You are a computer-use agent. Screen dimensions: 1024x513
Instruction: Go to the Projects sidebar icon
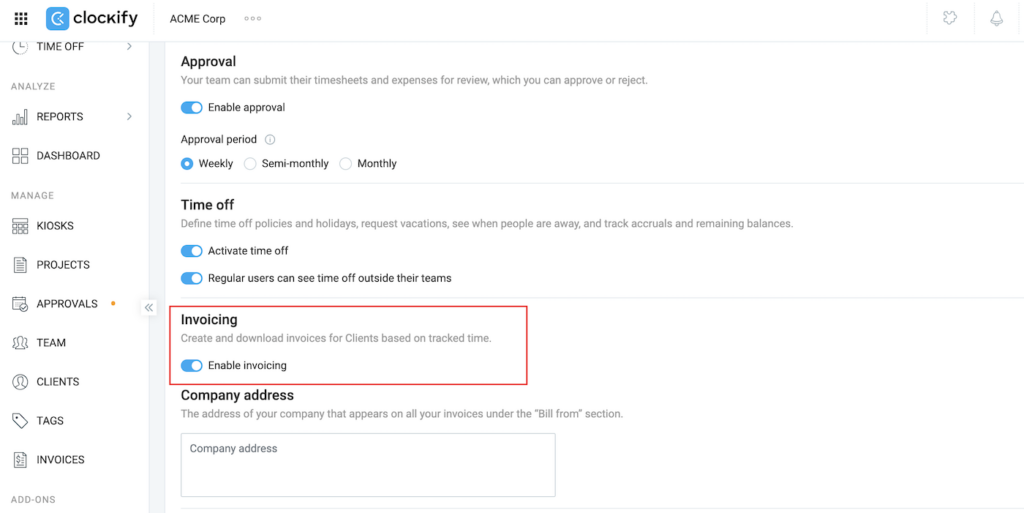click(x=20, y=265)
